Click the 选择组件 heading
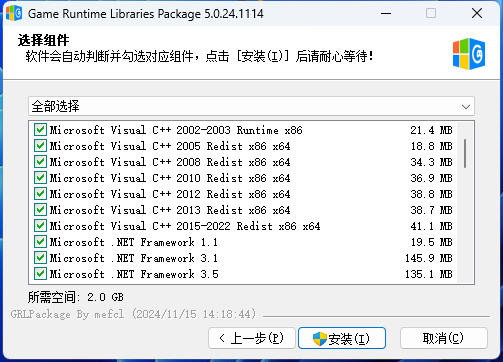 [x=43, y=40]
